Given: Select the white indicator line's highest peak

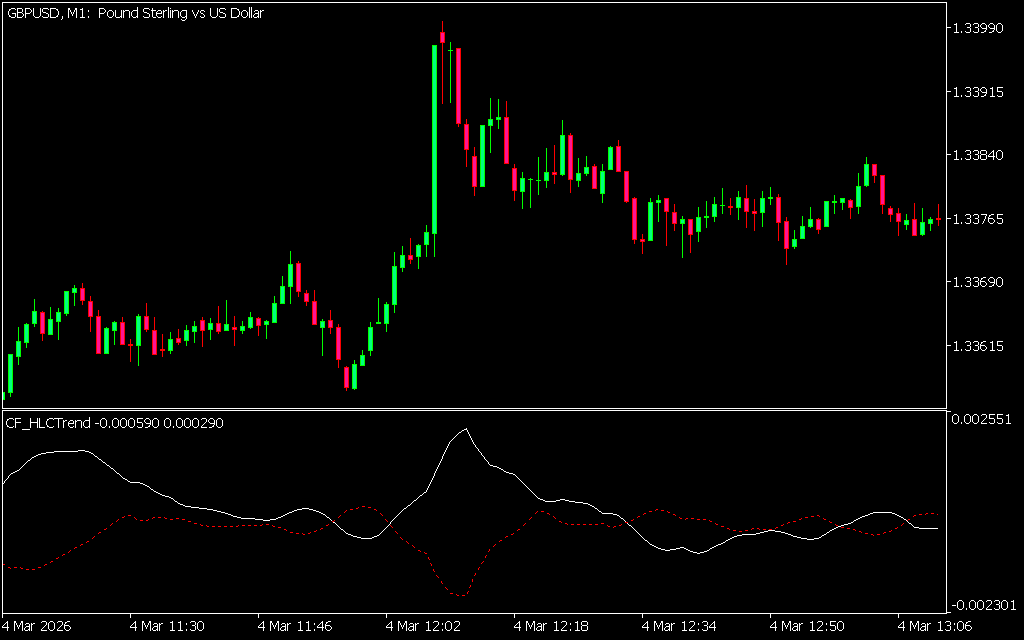Looking at the screenshot, I should tap(464, 429).
